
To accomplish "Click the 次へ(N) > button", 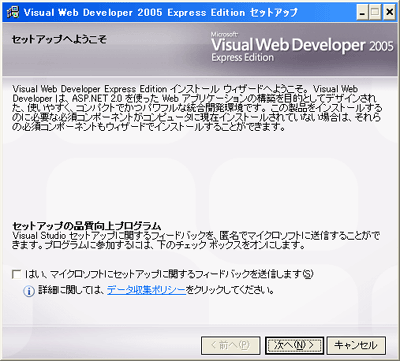I will point(294,345).
